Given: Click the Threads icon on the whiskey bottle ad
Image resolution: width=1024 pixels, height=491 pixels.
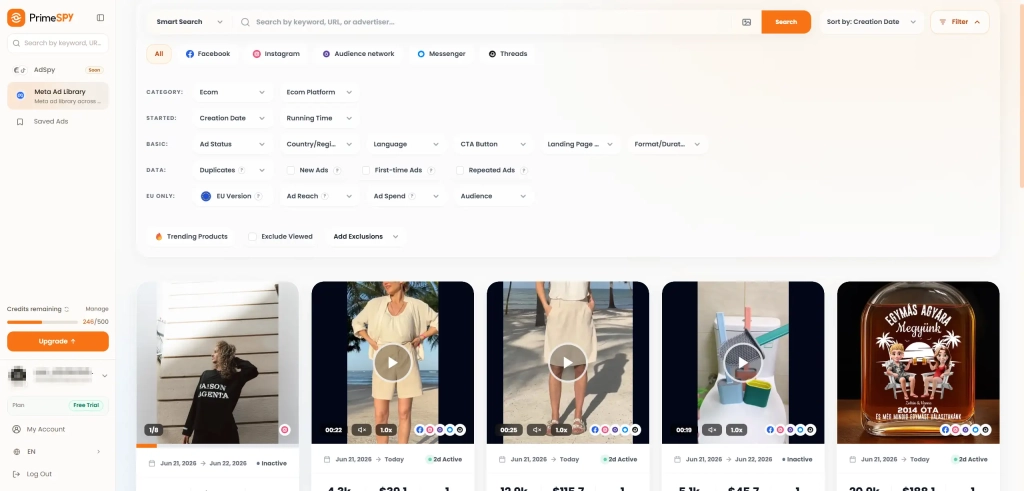Looking at the screenshot, I should point(985,430).
